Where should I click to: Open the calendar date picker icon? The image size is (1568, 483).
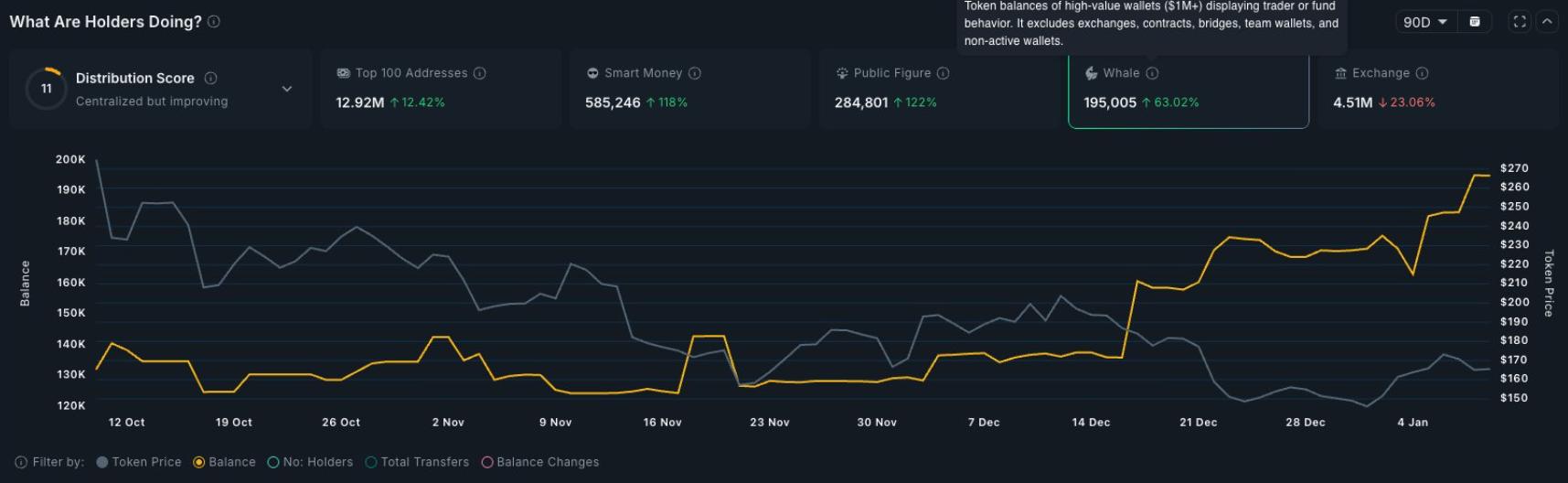pyautogui.click(x=1475, y=21)
